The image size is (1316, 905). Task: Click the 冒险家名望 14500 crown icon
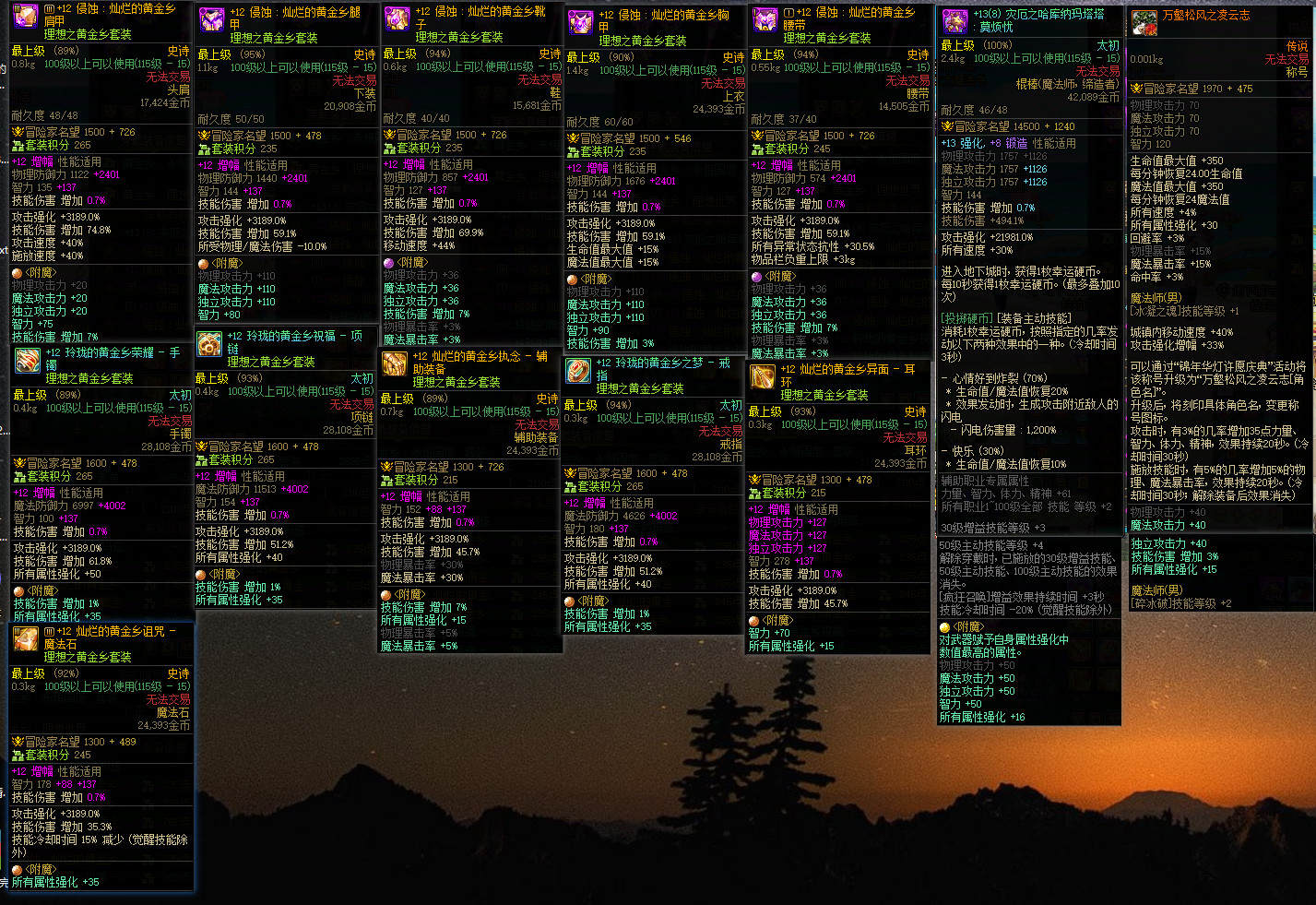click(x=947, y=126)
